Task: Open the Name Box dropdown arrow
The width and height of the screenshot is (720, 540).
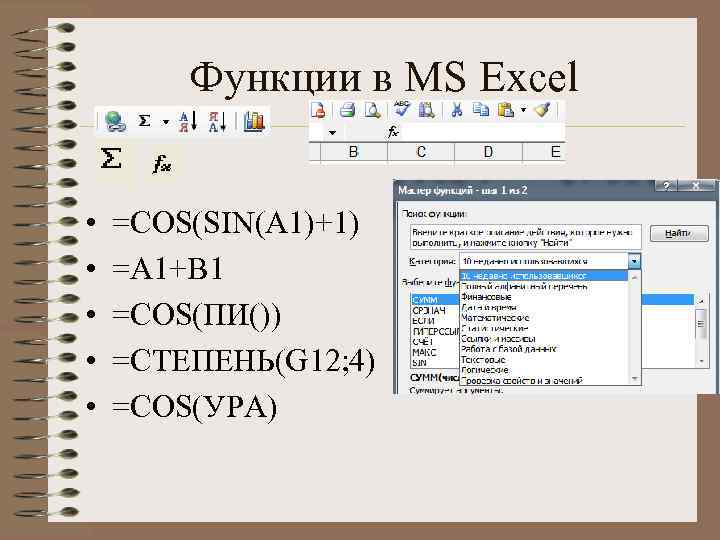Action: tap(332, 133)
